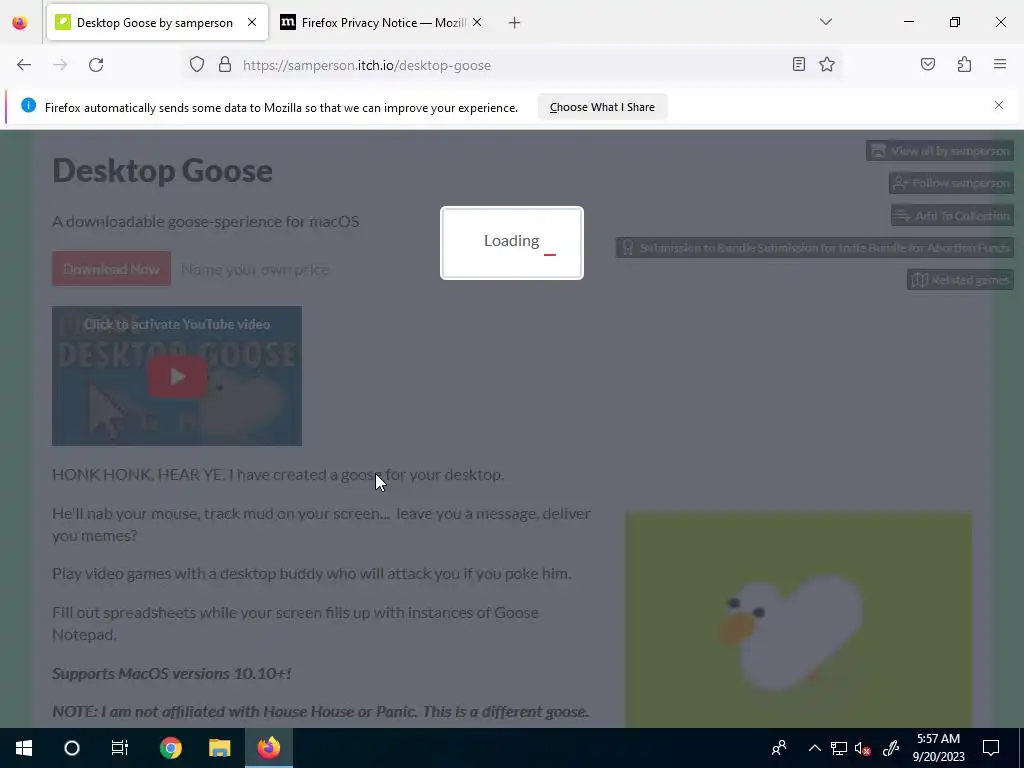
Task: Play the Desktop Goose YouTube video
Action: [x=177, y=376]
